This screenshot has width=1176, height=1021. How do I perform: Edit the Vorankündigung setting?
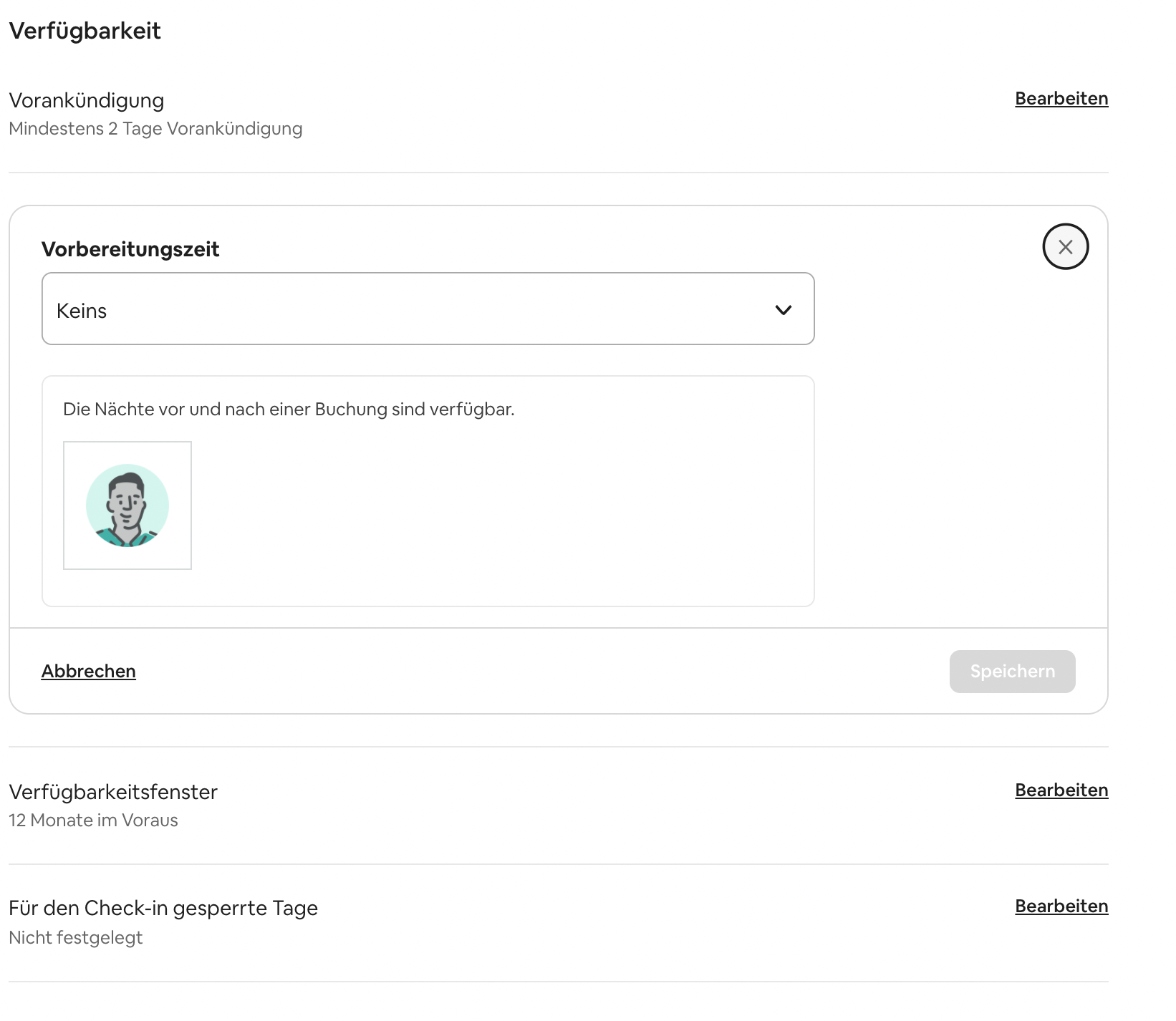click(x=1061, y=99)
